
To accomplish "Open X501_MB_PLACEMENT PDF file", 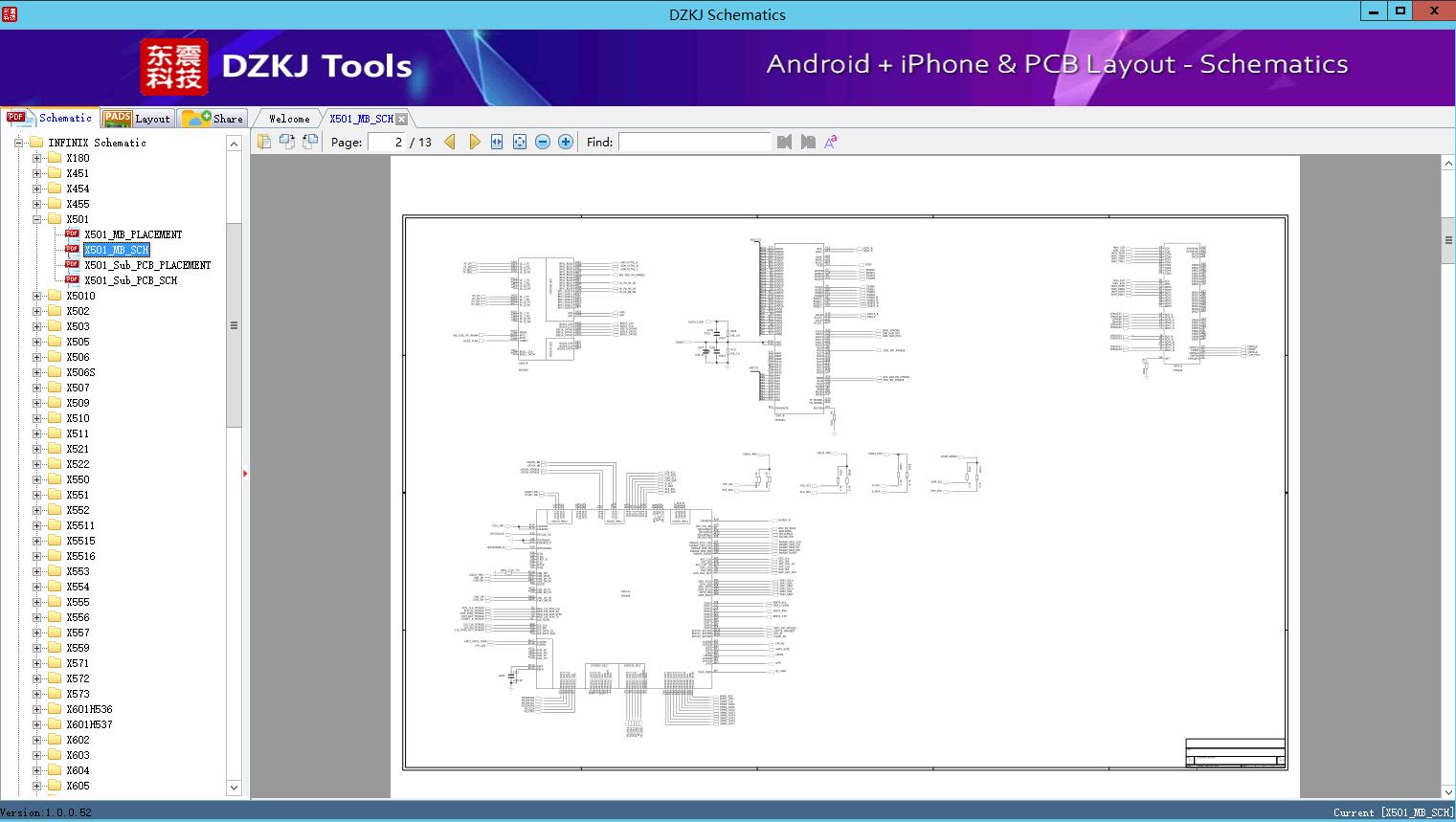I will click(133, 234).
